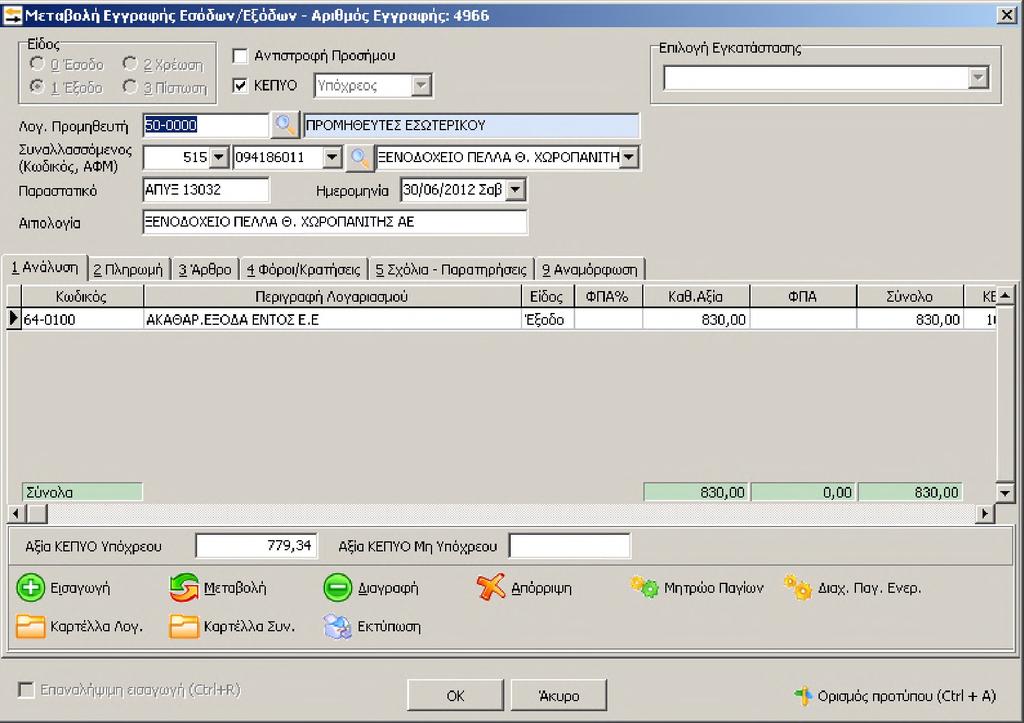Open Διαχ. Παγ. Ενερ. gears icon
The height and width of the screenshot is (723, 1024).
point(797,588)
